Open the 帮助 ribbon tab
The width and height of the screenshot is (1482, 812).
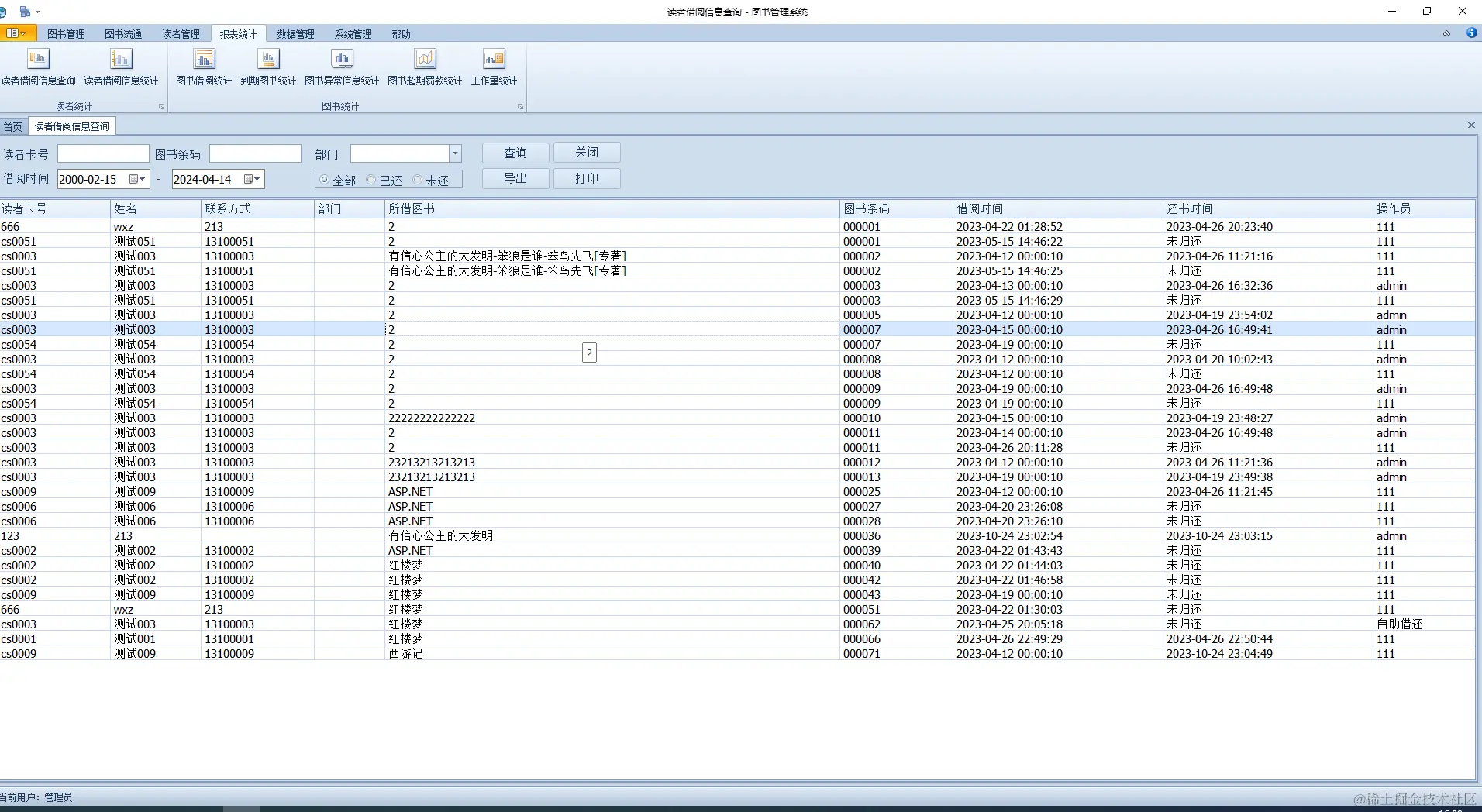tap(401, 34)
